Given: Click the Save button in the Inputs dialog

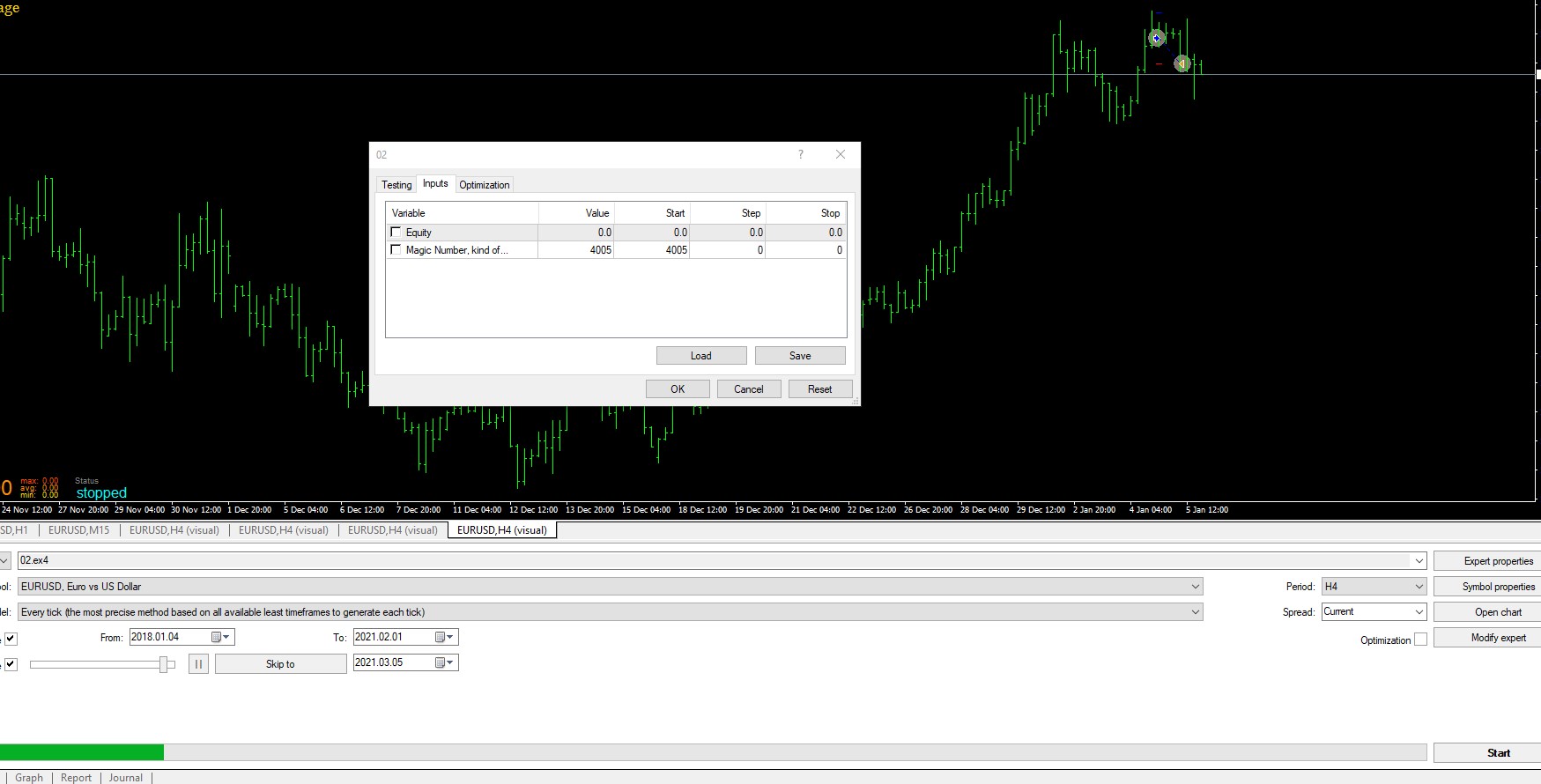Looking at the screenshot, I should coord(800,356).
